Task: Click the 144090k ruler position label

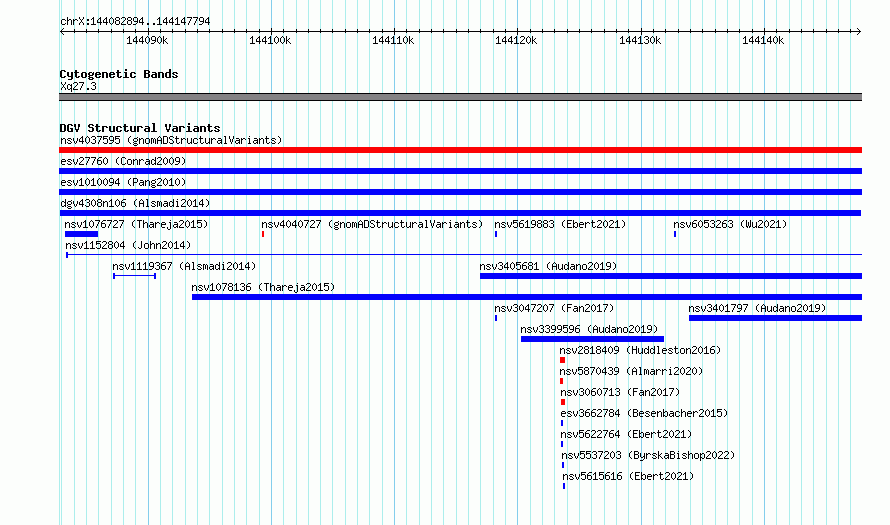Action: [147, 41]
